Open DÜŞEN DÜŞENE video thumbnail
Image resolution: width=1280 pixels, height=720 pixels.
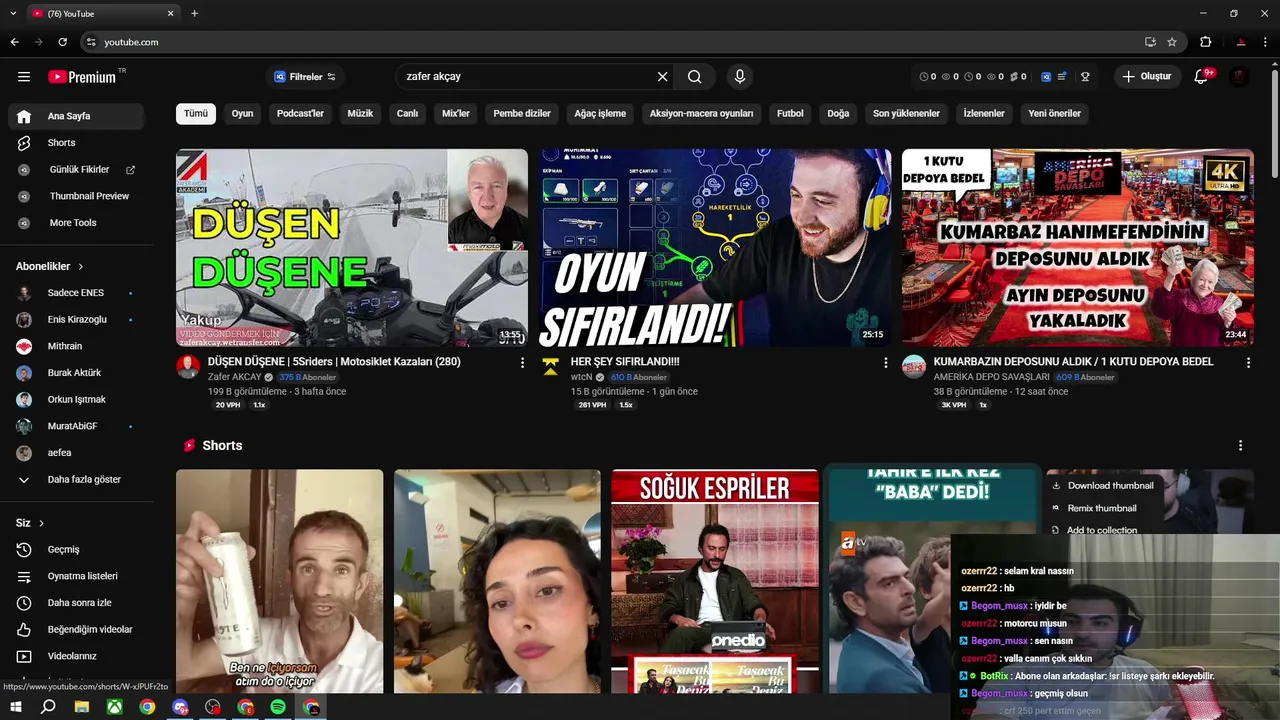pyautogui.click(x=352, y=247)
